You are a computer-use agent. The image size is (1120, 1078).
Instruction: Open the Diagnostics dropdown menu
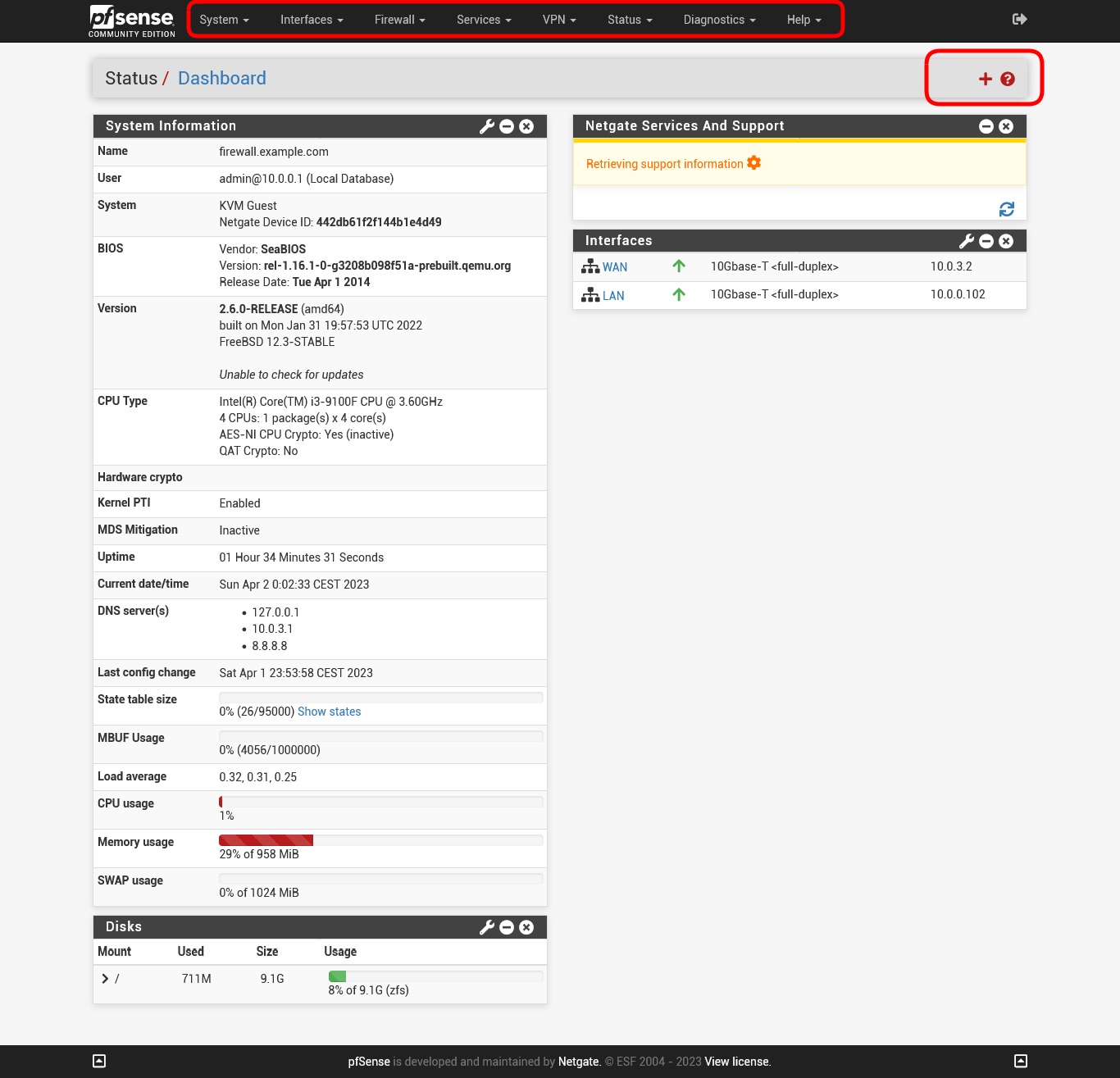(720, 20)
